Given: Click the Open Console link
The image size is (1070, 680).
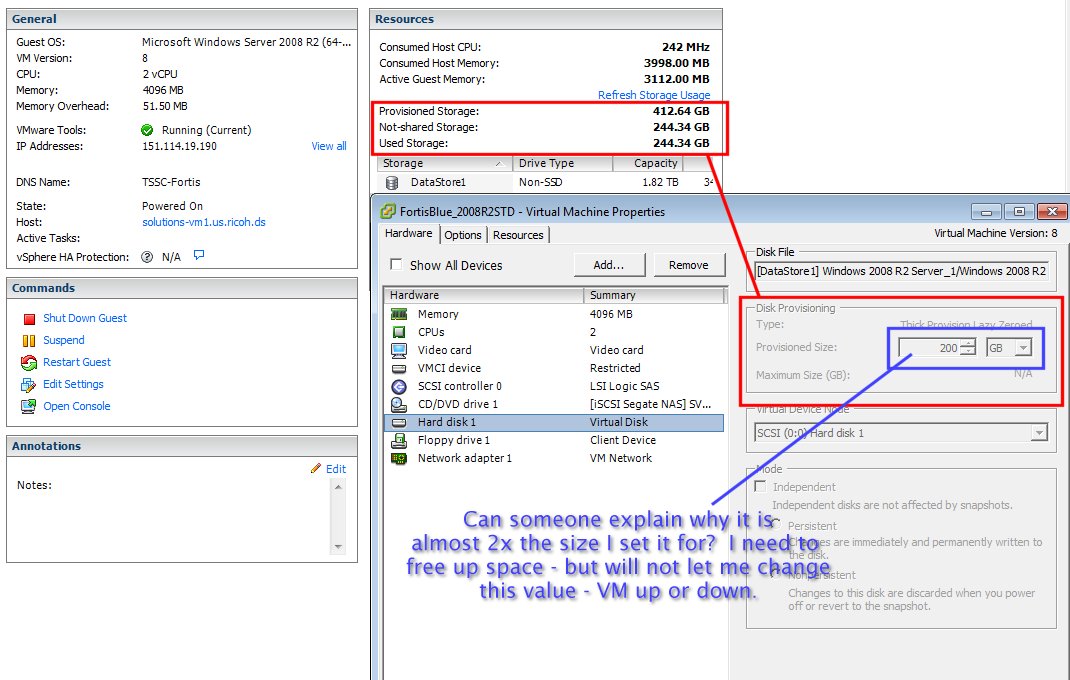Looking at the screenshot, I should point(76,406).
